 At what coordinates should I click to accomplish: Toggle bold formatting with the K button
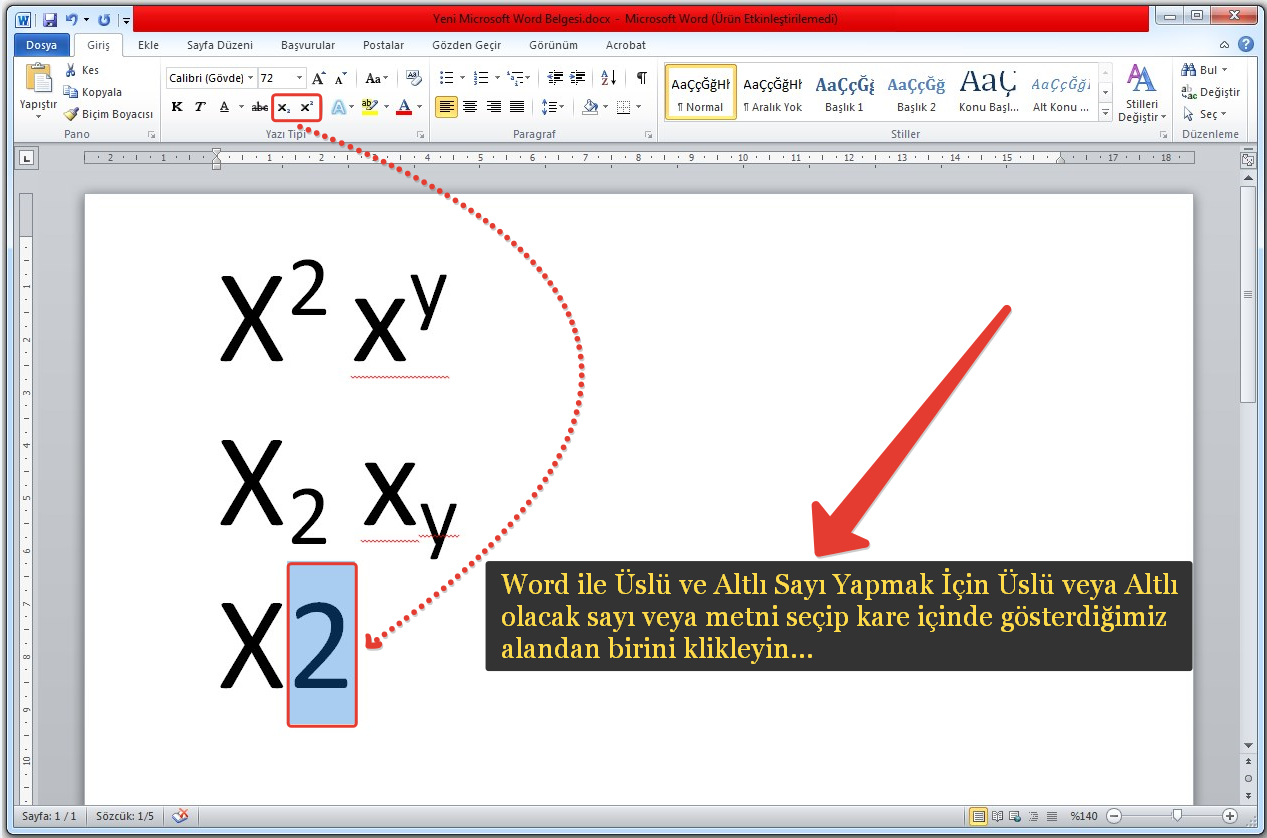click(x=177, y=107)
